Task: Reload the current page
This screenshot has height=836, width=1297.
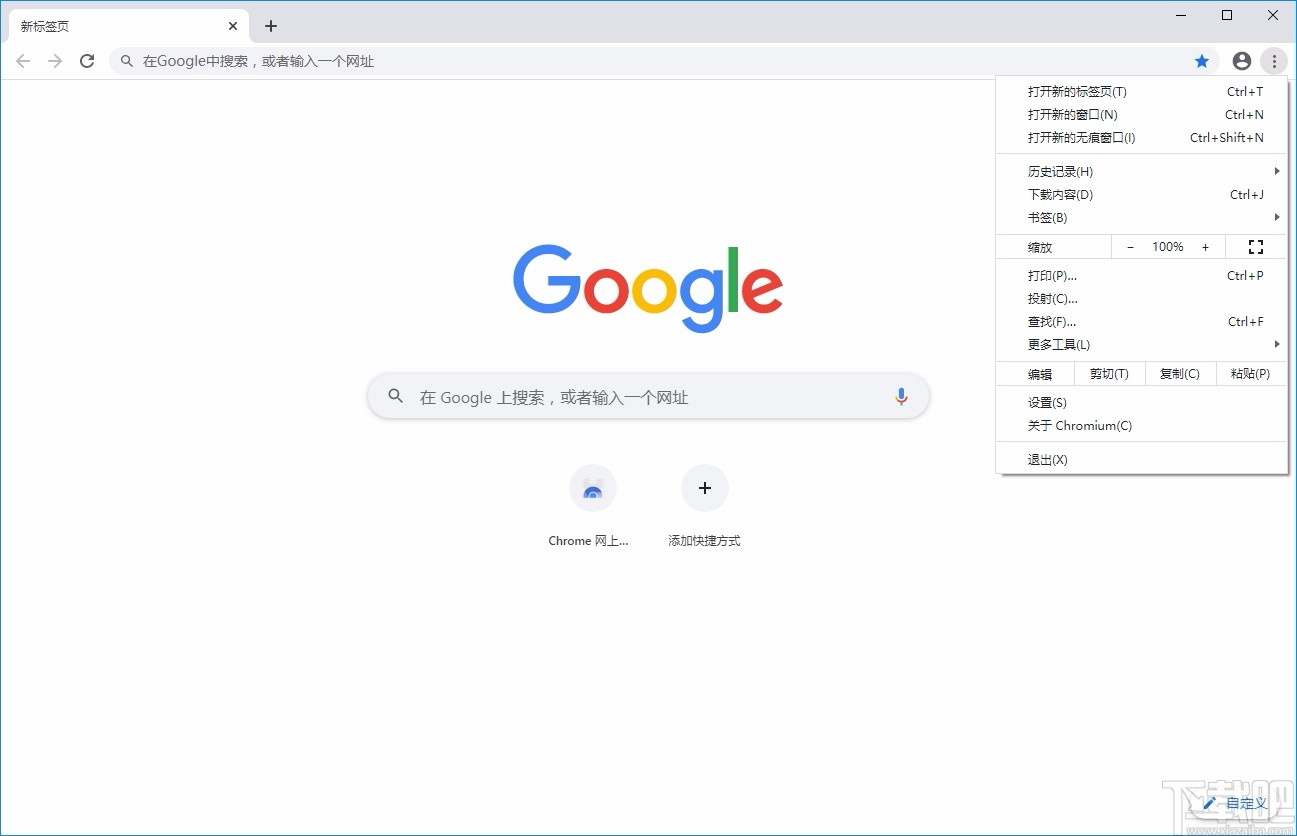Action: [87, 60]
